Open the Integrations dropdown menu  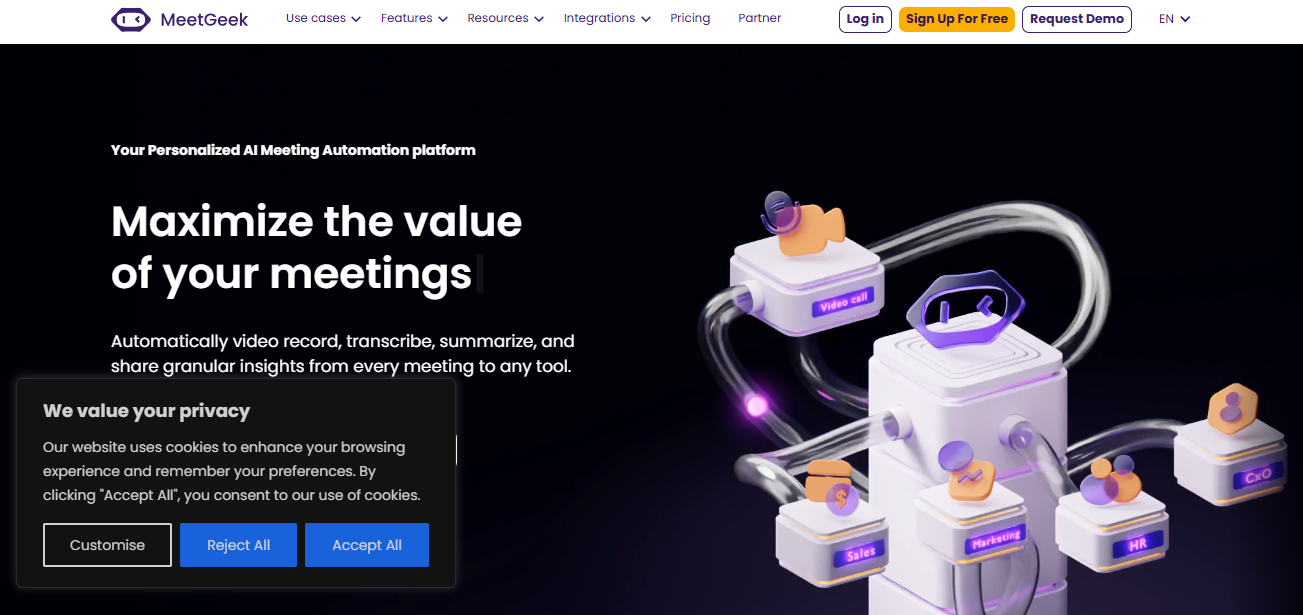point(607,18)
